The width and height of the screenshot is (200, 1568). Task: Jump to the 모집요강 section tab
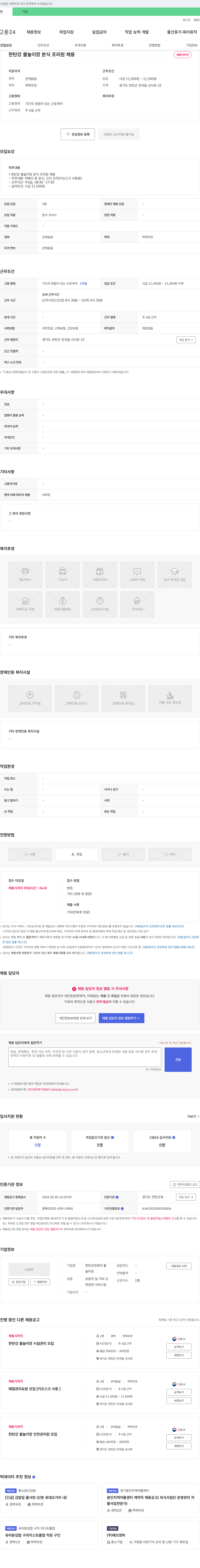[x=6, y=45]
